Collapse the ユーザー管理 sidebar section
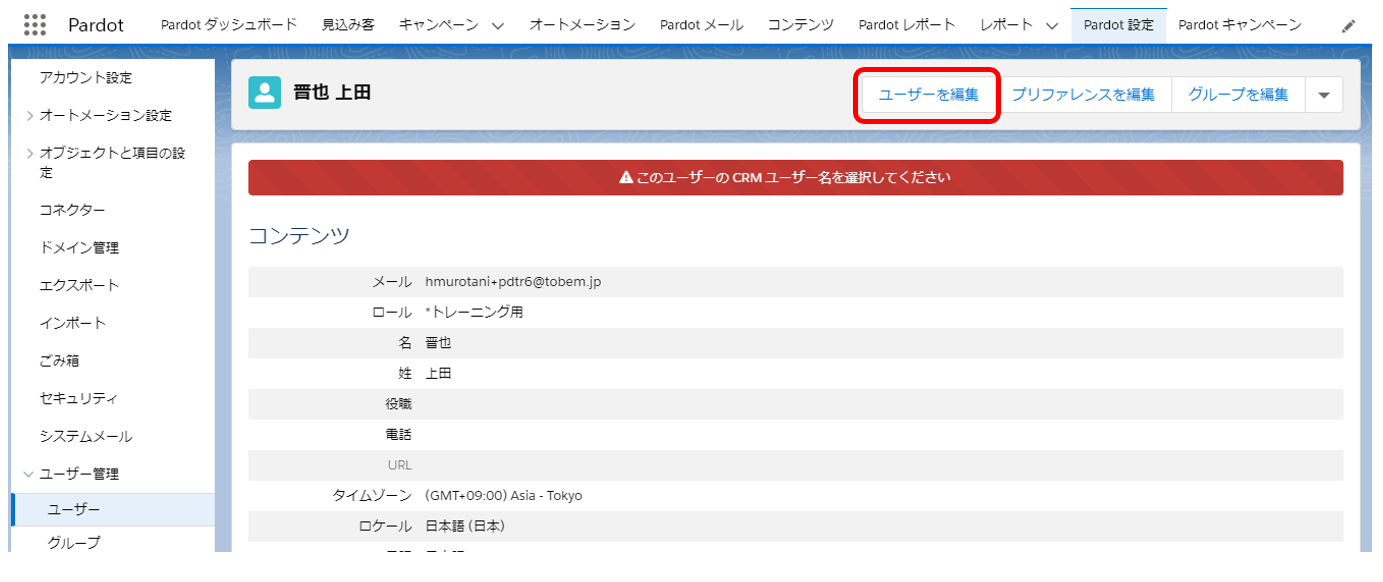 coord(29,474)
